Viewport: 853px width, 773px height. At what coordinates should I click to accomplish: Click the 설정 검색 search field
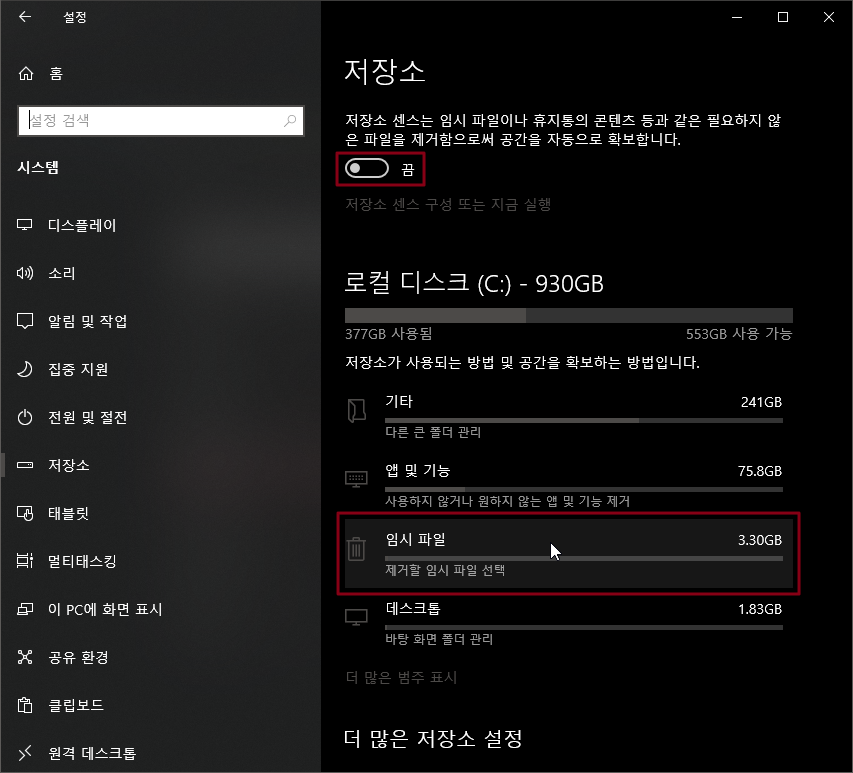(x=160, y=120)
